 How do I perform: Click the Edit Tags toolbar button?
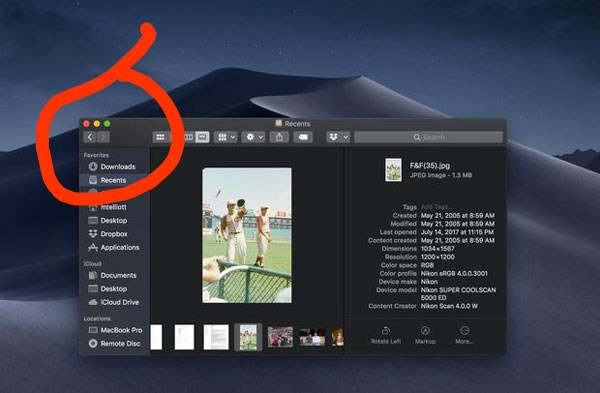coord(303,137)
